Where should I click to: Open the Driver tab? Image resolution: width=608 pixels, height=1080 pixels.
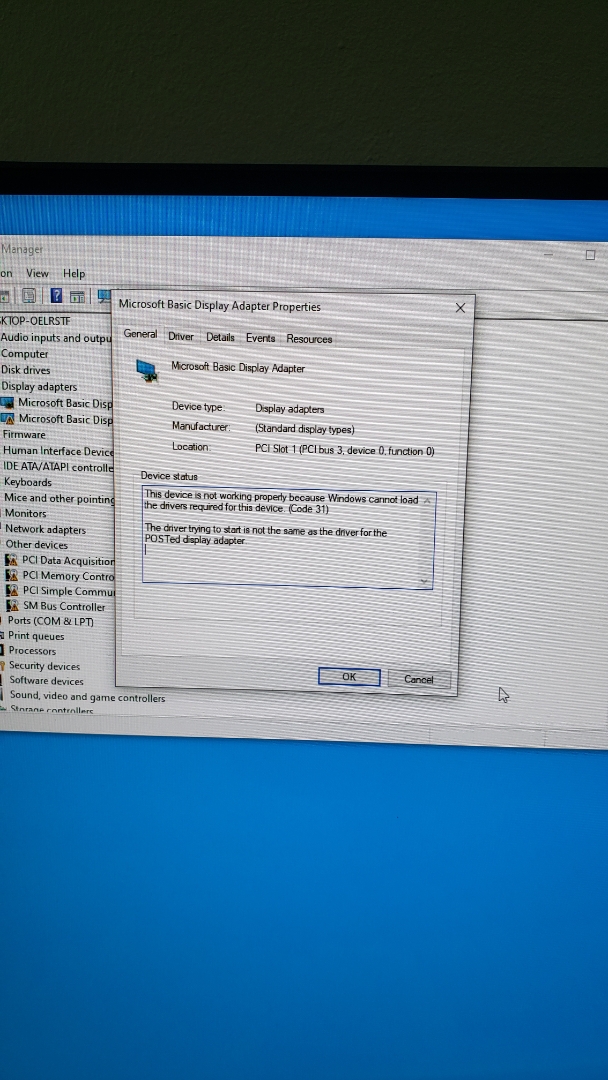pos(181,337)
